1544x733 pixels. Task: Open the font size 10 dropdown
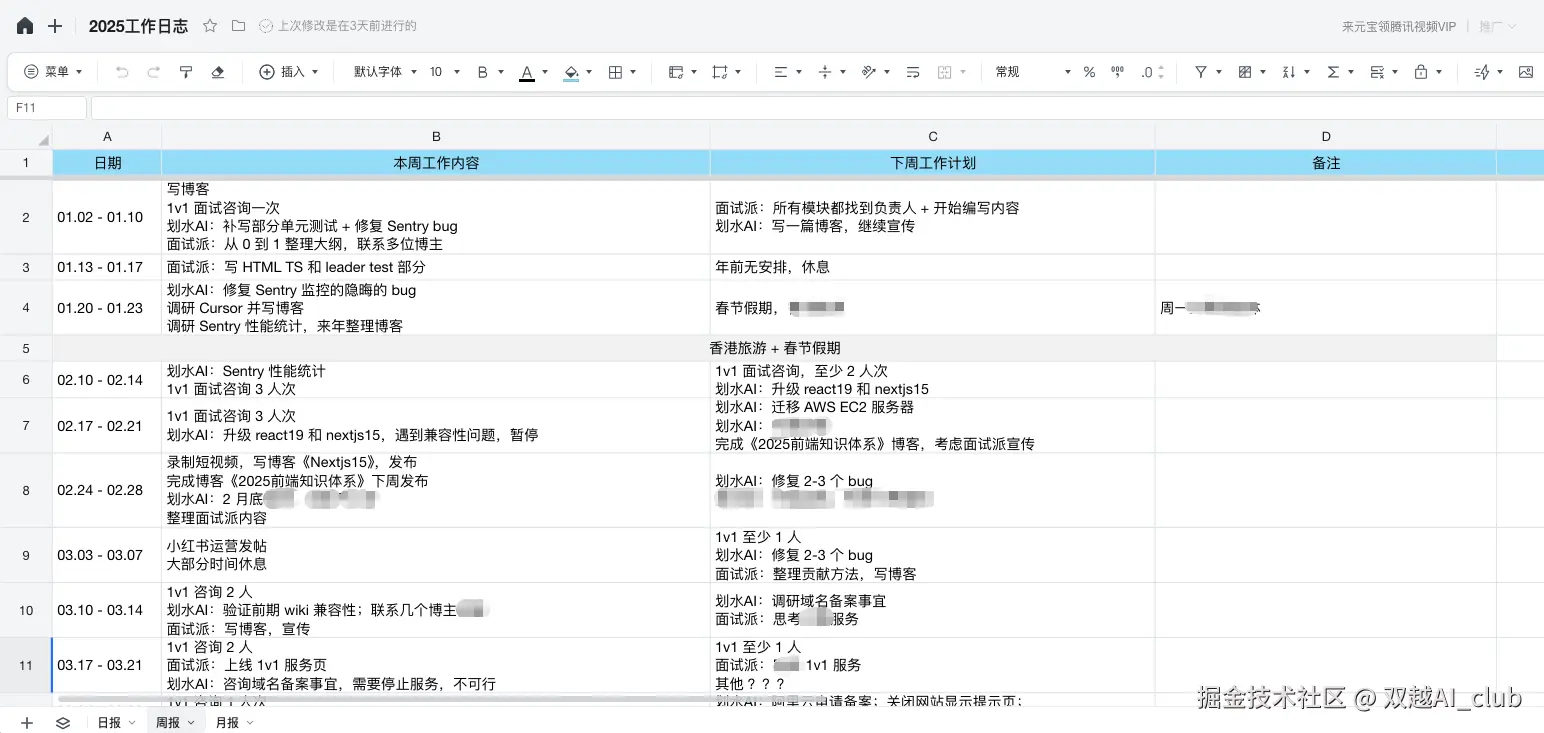(445, 72)
